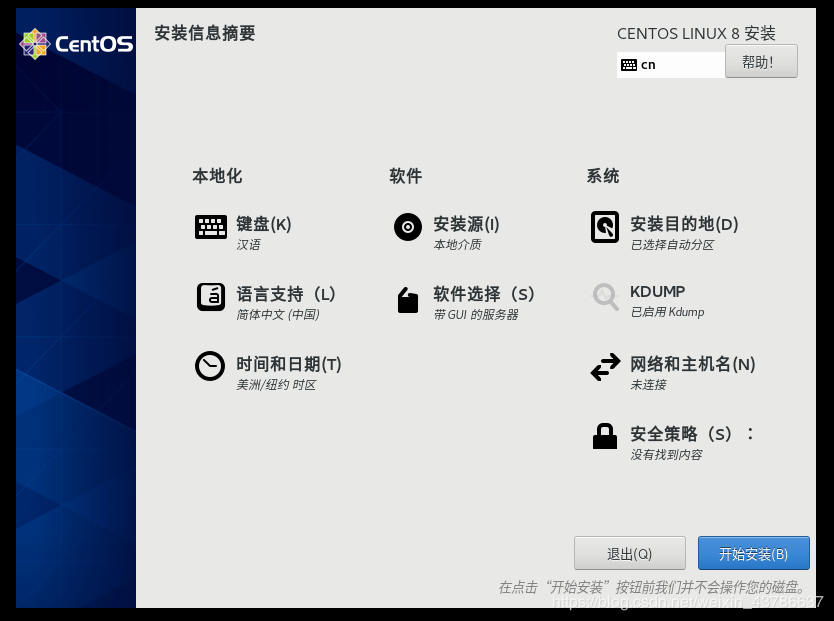Click the cn keyboard layout indicator
Screen dimensions: 834x621
point(671,65)
